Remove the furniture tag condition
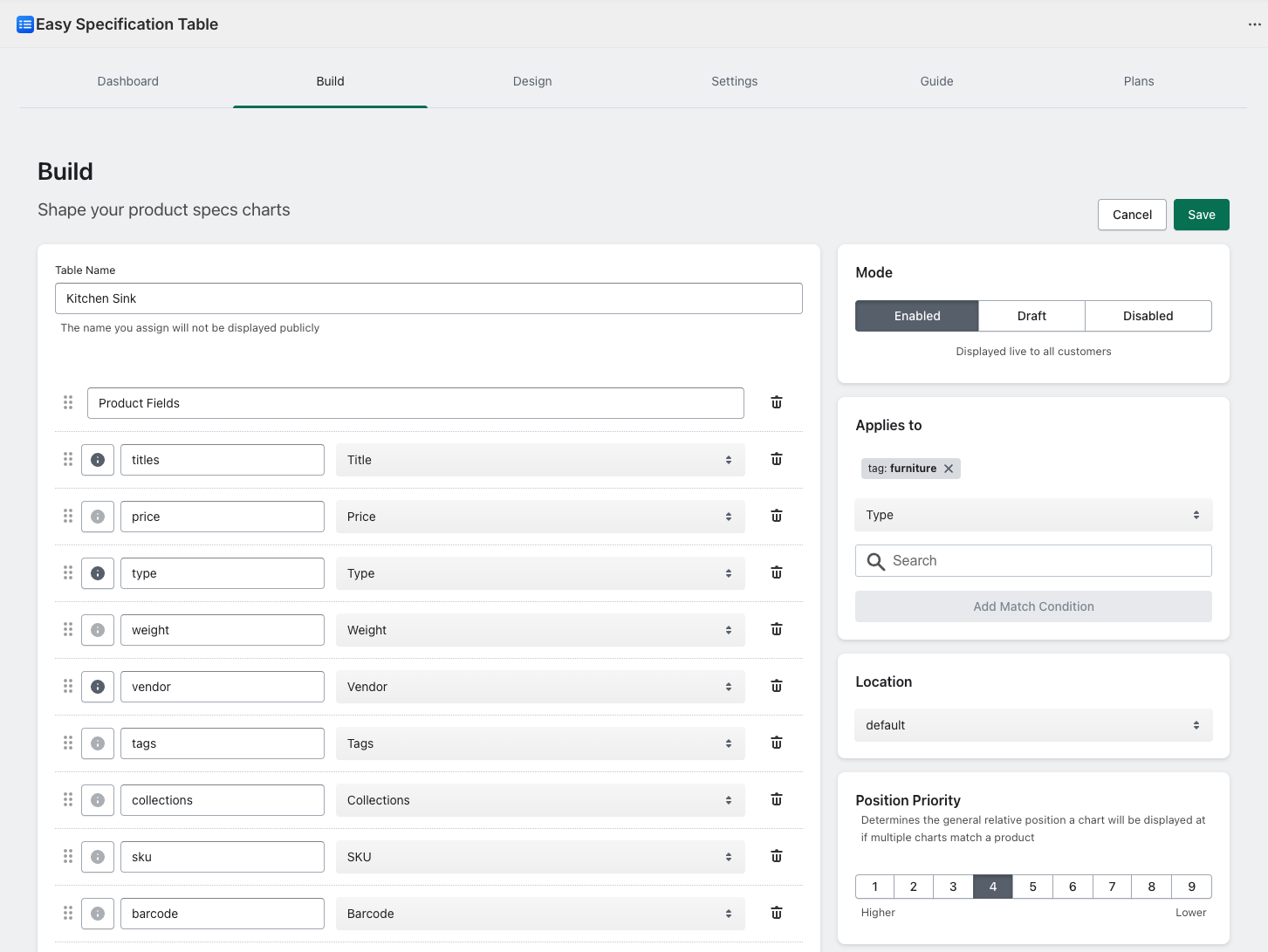The image size is (1268, 952). pyautogui.click(x=949, y=469)
